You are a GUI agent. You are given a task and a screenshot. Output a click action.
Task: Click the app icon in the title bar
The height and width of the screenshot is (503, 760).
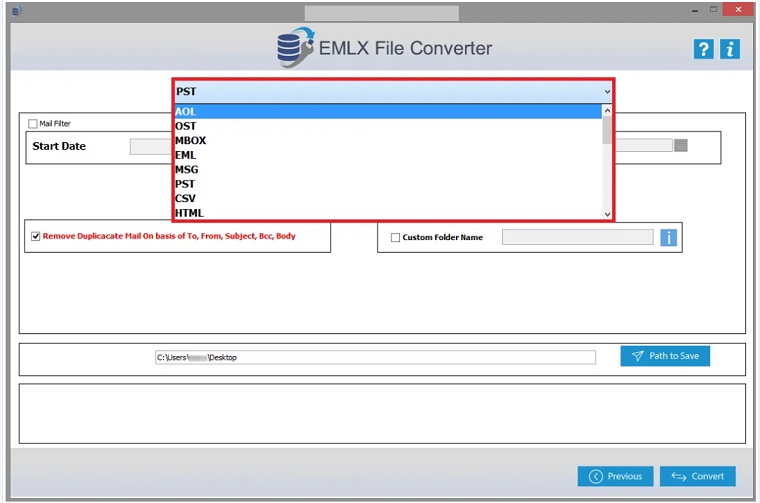point(16,10)
